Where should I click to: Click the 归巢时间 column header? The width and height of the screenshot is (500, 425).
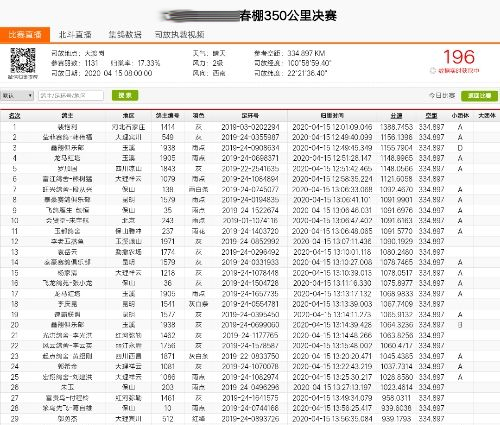[x=332, y=116]
